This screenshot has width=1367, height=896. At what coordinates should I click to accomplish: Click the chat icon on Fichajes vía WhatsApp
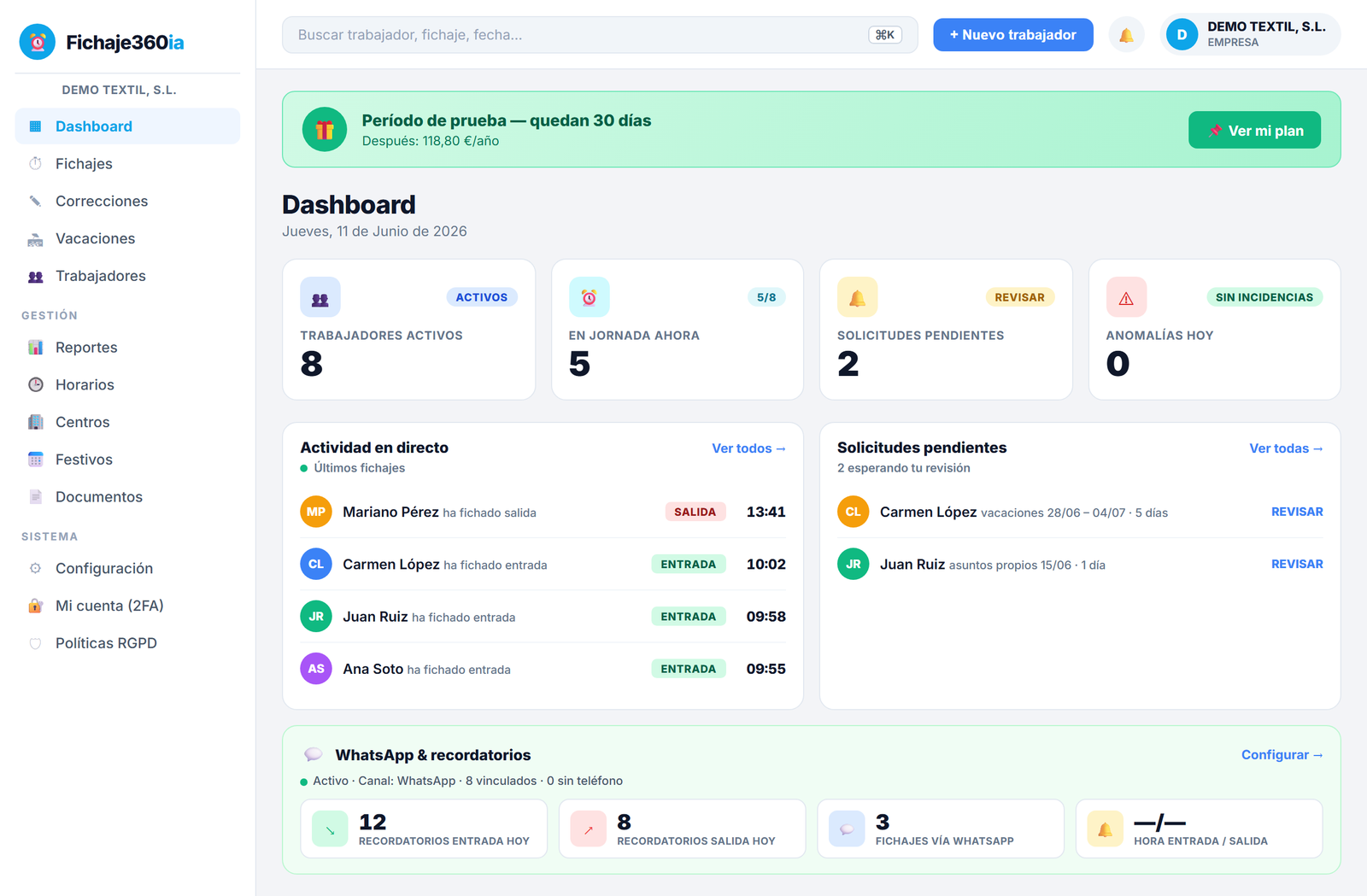tap(847, 829)
